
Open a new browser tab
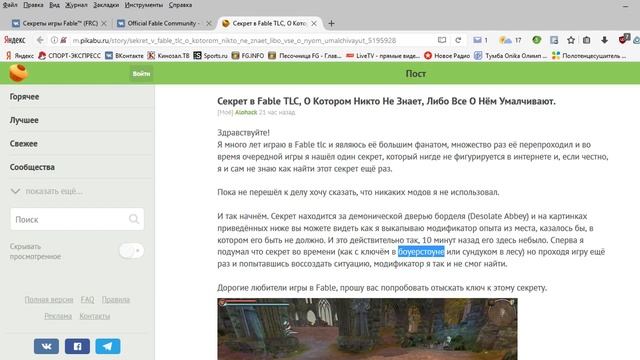coord(331,23)
